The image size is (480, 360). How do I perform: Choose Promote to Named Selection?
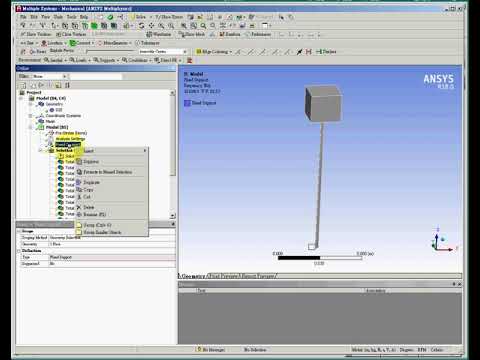[x=112, y=172]
